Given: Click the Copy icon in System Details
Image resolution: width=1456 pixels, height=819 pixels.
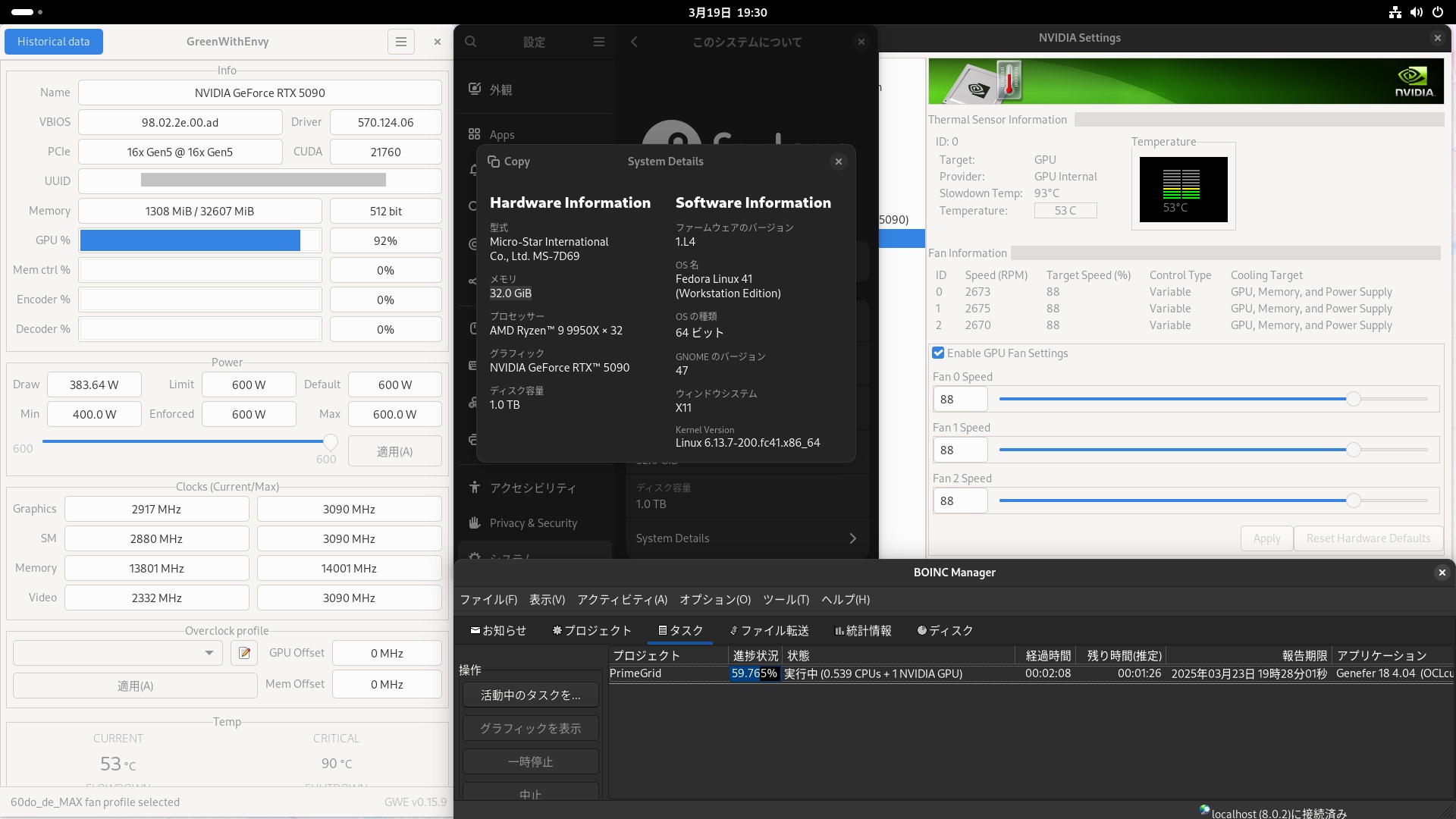Looking at the screenshot, I should click(x=494, y=162).
